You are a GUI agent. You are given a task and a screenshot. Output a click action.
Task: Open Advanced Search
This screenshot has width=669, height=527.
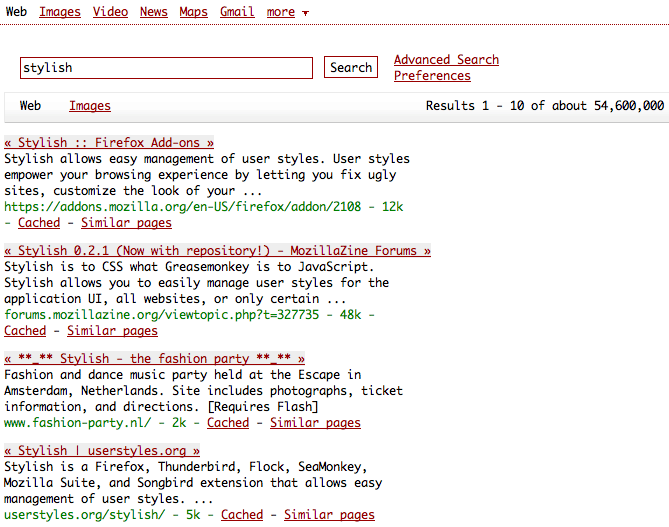[446, 60]
